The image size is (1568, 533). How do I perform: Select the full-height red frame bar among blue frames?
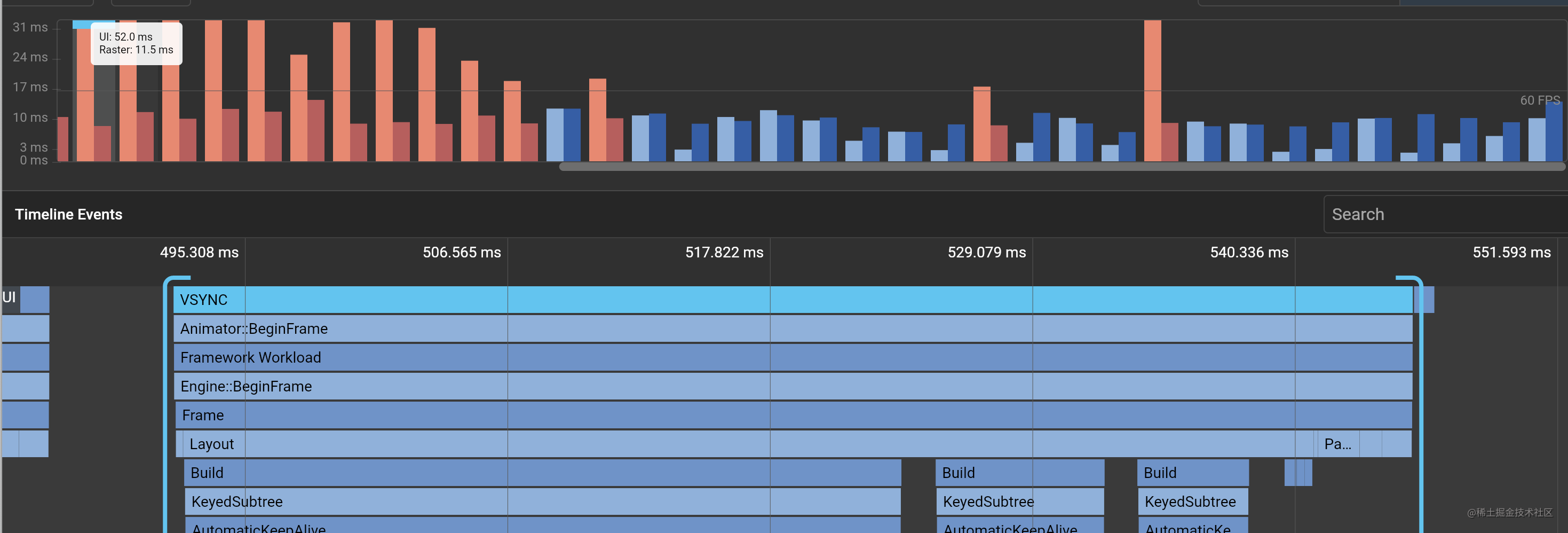[1152, 91]
